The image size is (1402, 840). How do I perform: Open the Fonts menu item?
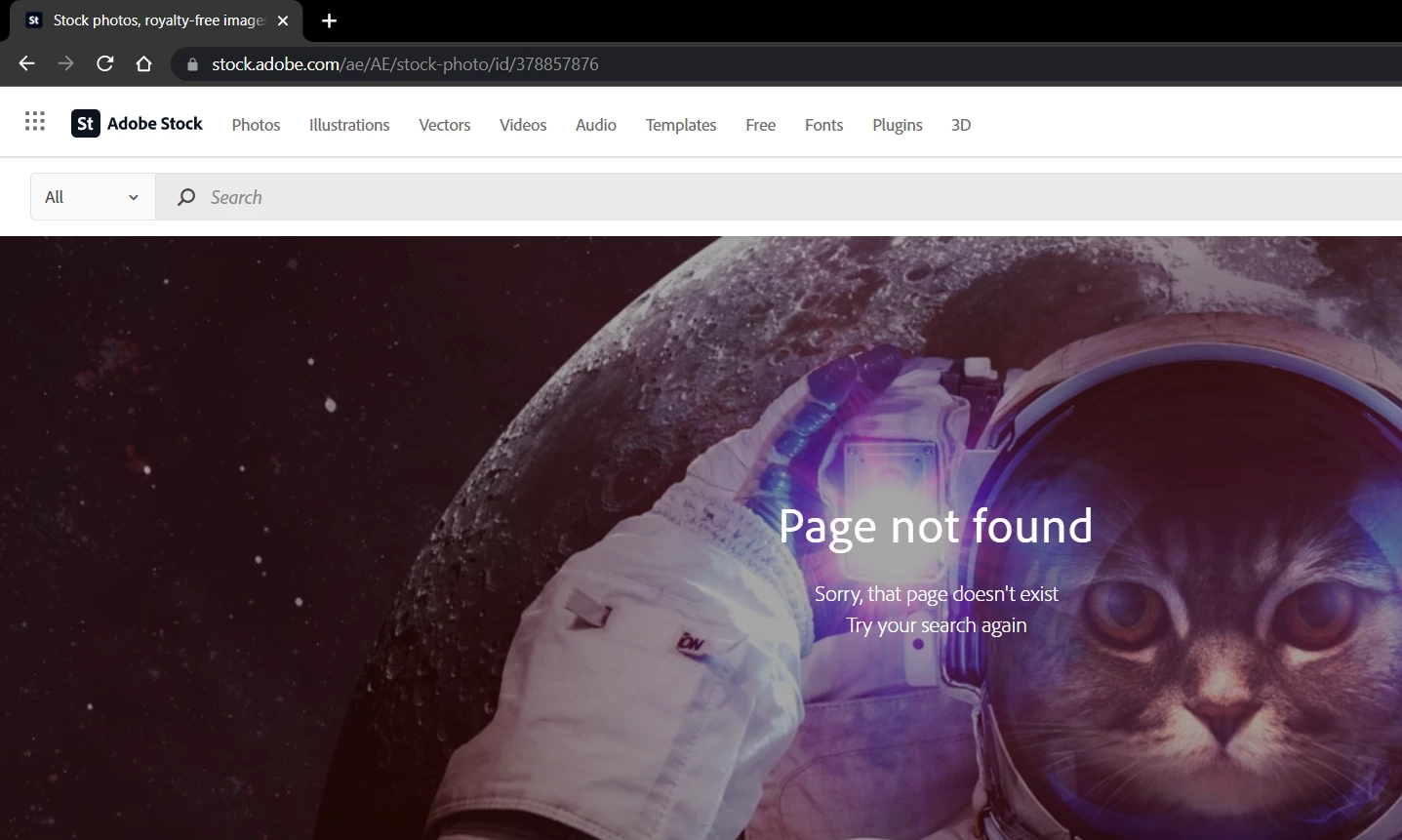(x=824, y=125)
